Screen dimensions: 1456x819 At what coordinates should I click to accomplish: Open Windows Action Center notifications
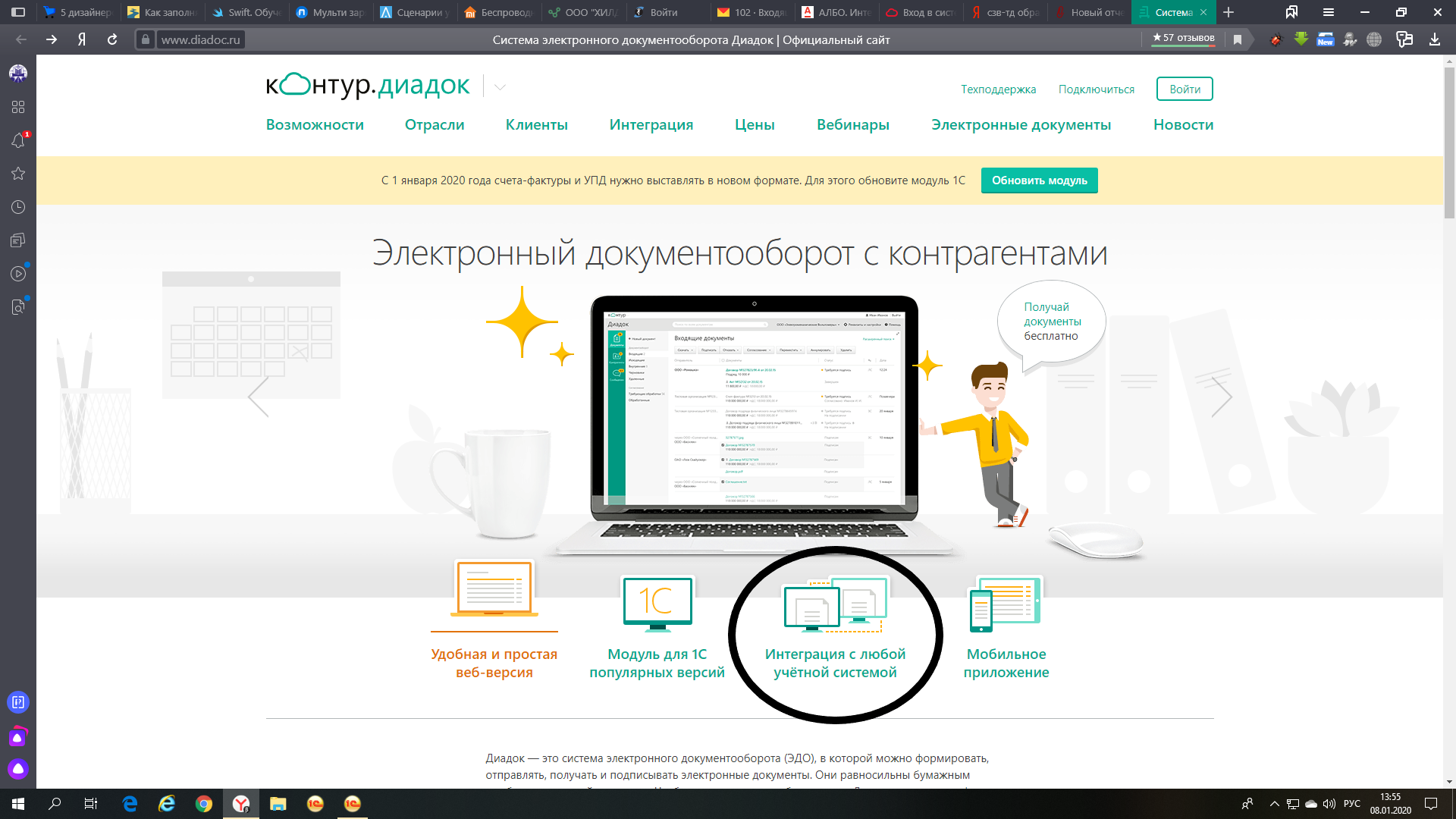[x=1431, y=804]
